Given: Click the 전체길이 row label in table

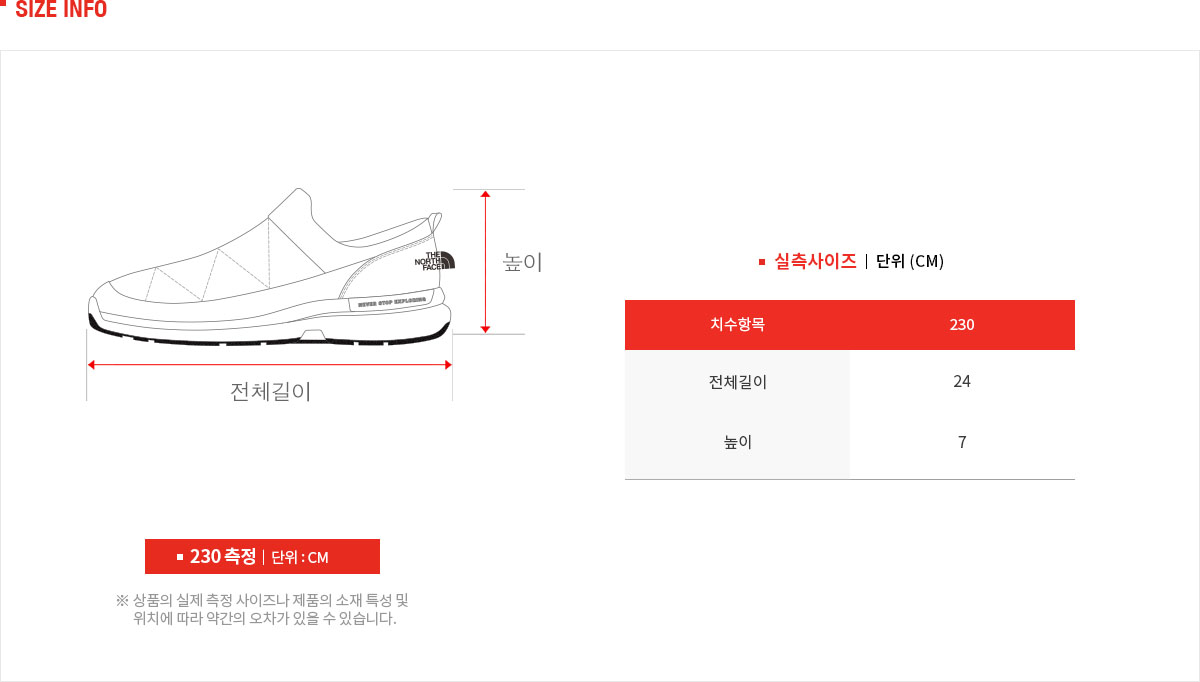Looking at the screenshot, I should (737, 381).
